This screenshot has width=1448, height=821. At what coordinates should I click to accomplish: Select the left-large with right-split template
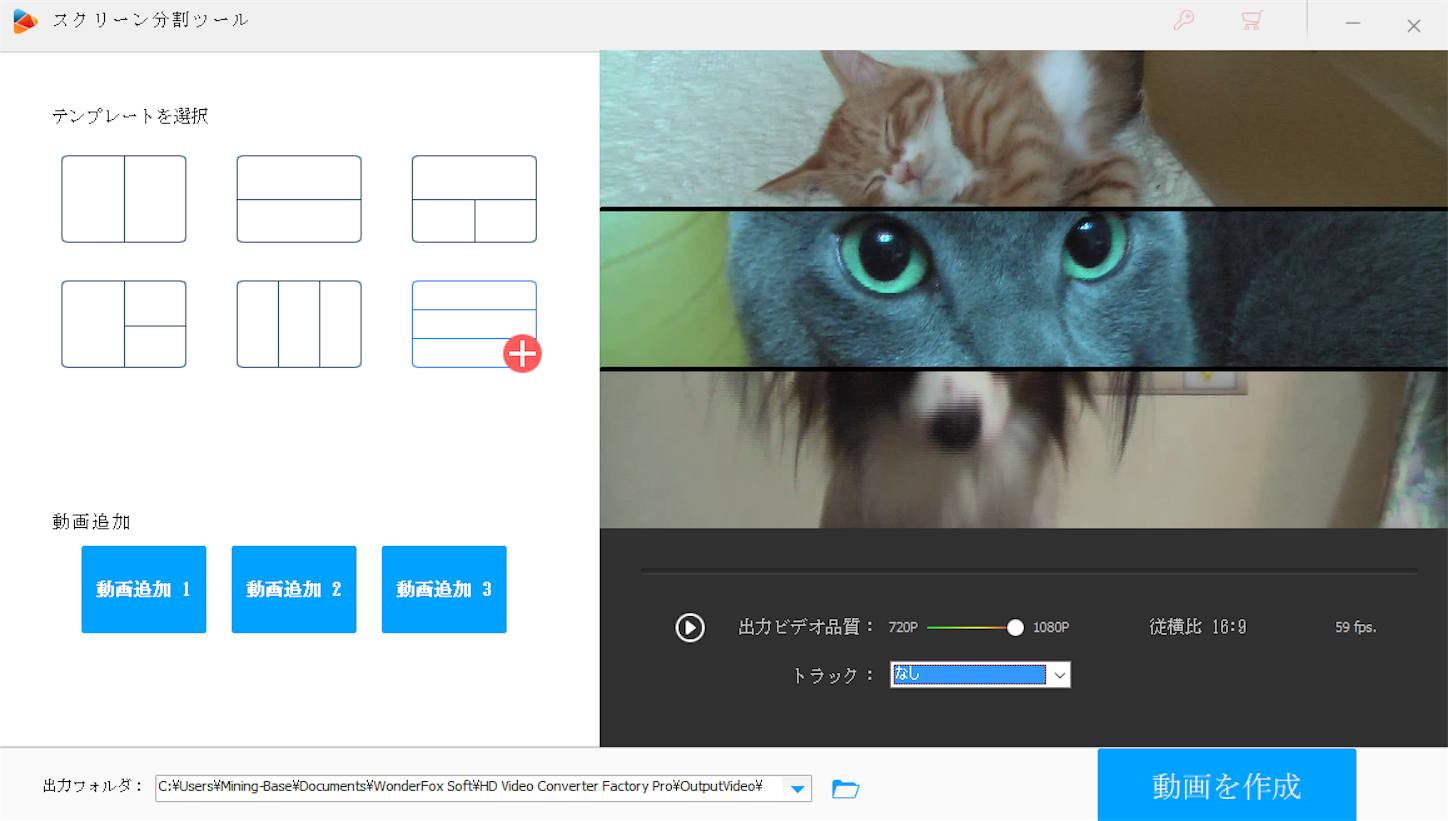123,323
